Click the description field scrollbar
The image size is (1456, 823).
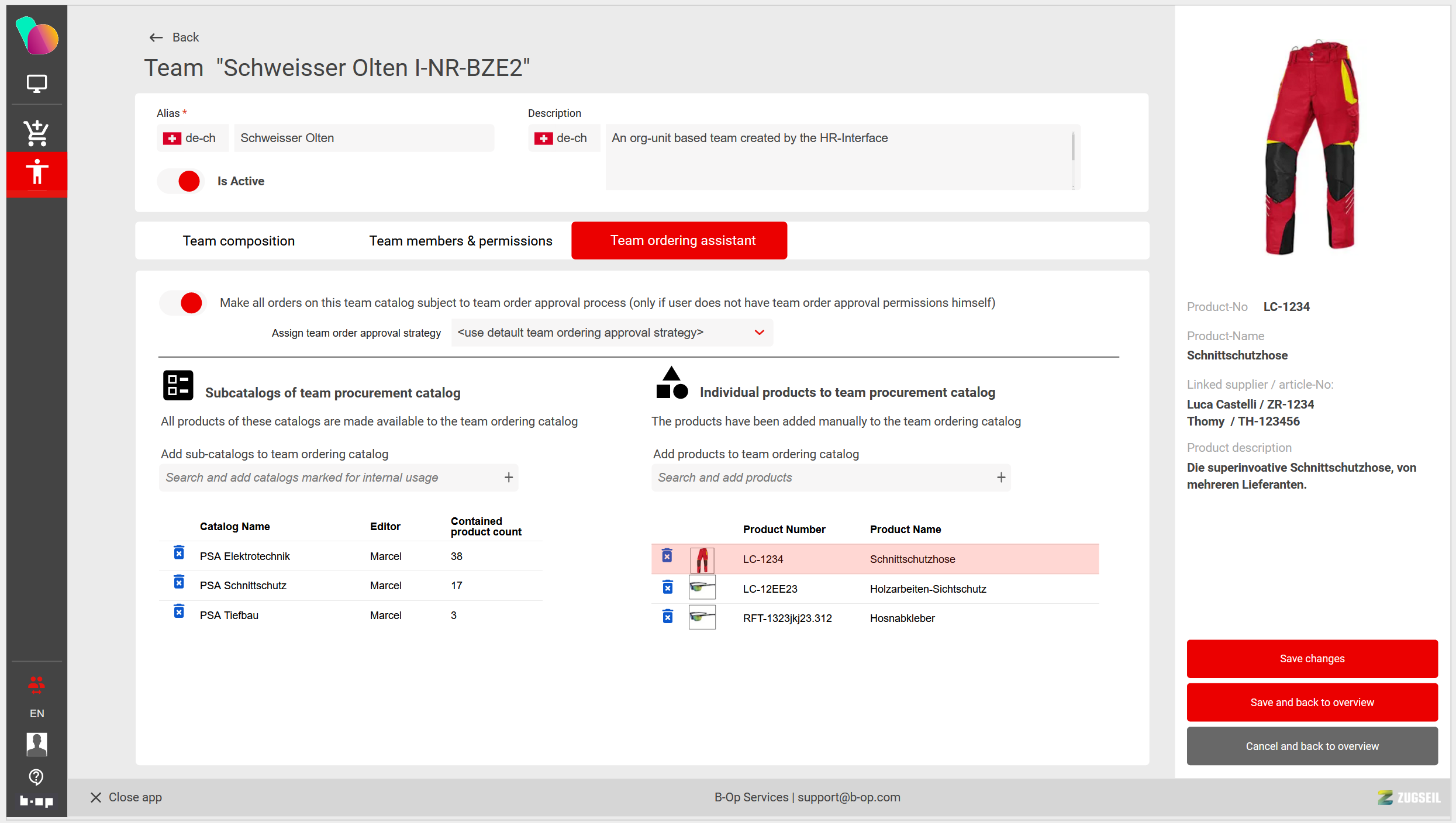[1072, 147]
